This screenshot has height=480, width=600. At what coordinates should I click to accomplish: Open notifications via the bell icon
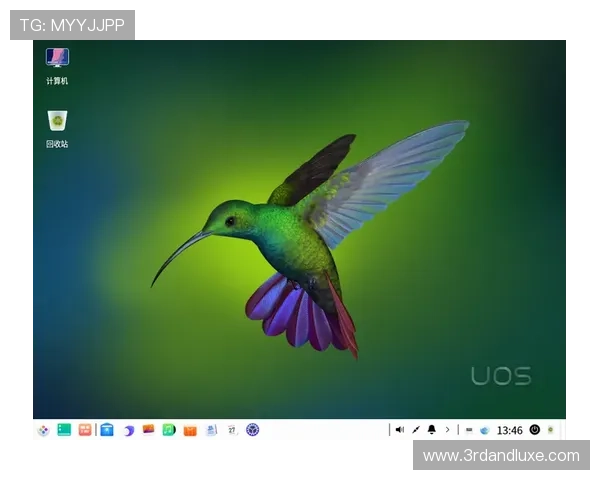[x=432, y=430]
